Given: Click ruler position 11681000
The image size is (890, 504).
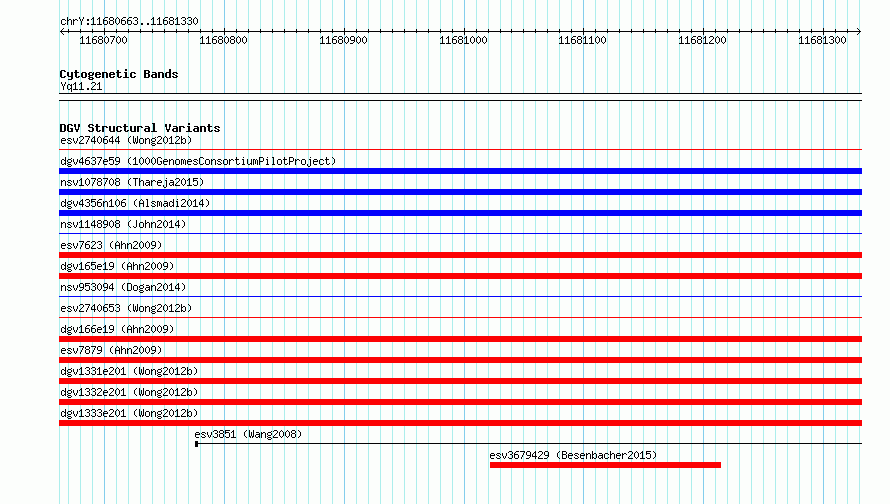Looking at the screenshot, I should pos(463,40).
